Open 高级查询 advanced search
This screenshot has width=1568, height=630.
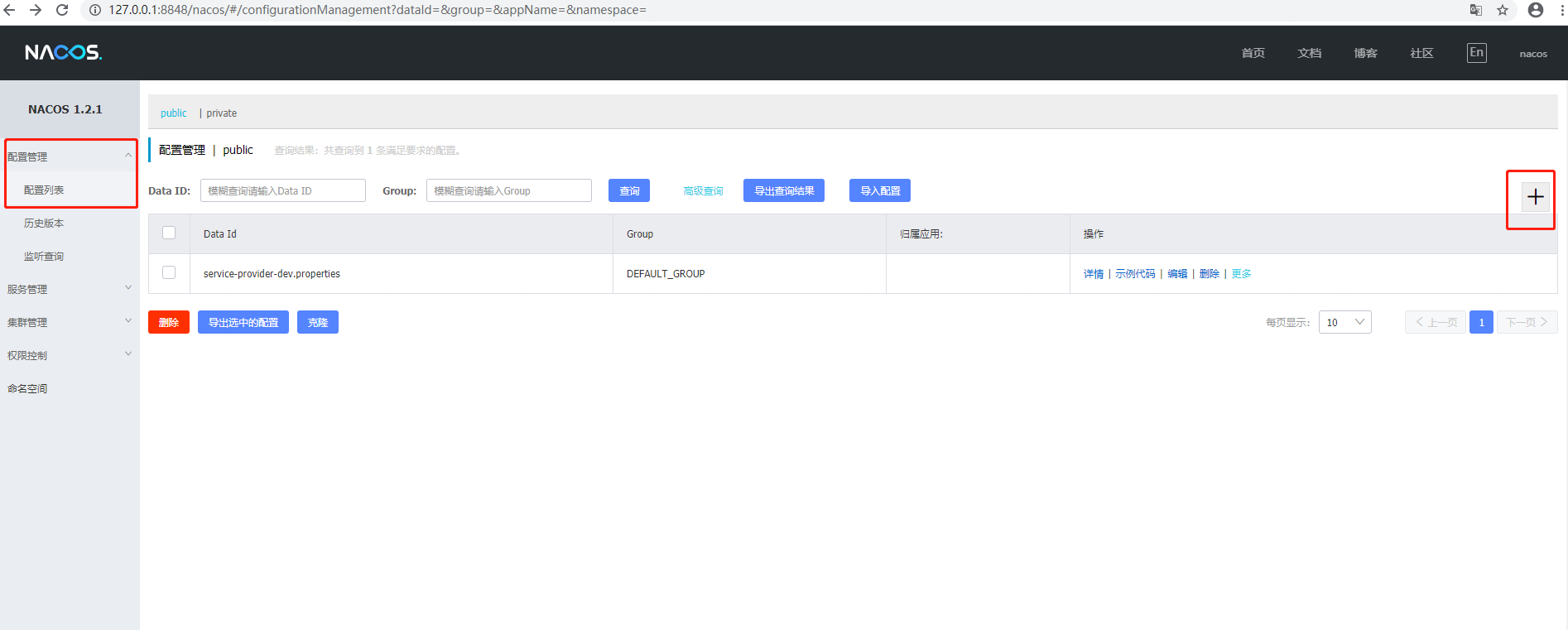click(x=703, y=191)
